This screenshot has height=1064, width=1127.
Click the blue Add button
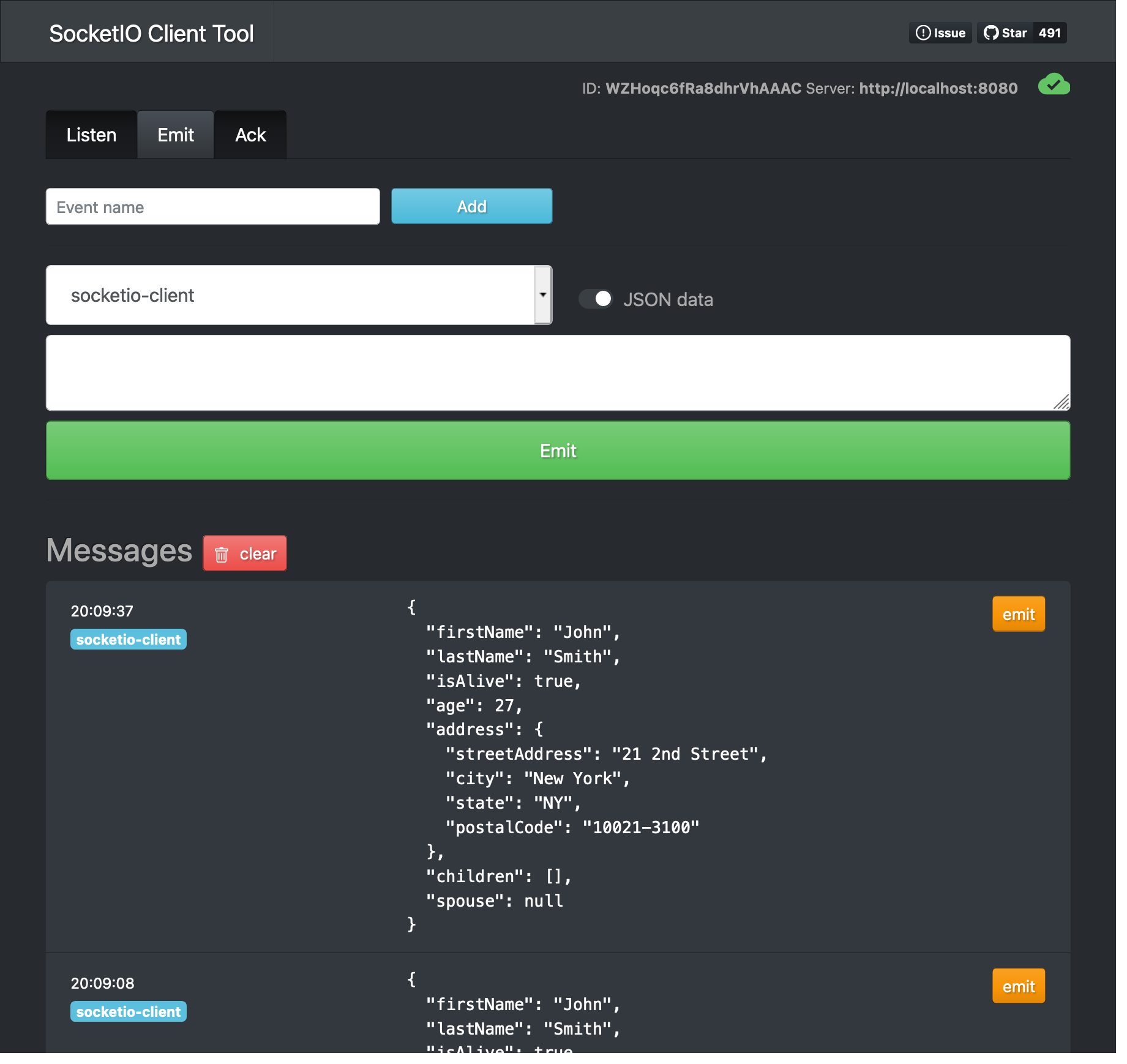pos(471,206)
